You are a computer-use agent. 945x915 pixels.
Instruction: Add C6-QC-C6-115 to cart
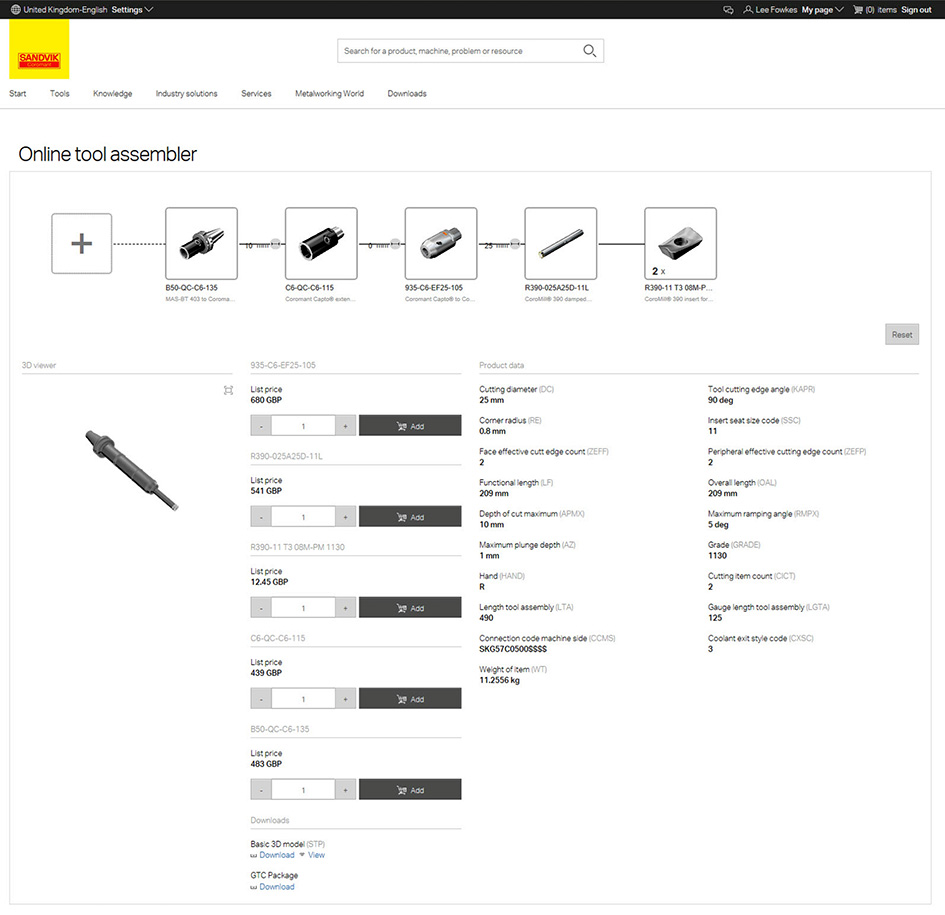point(410,699)
